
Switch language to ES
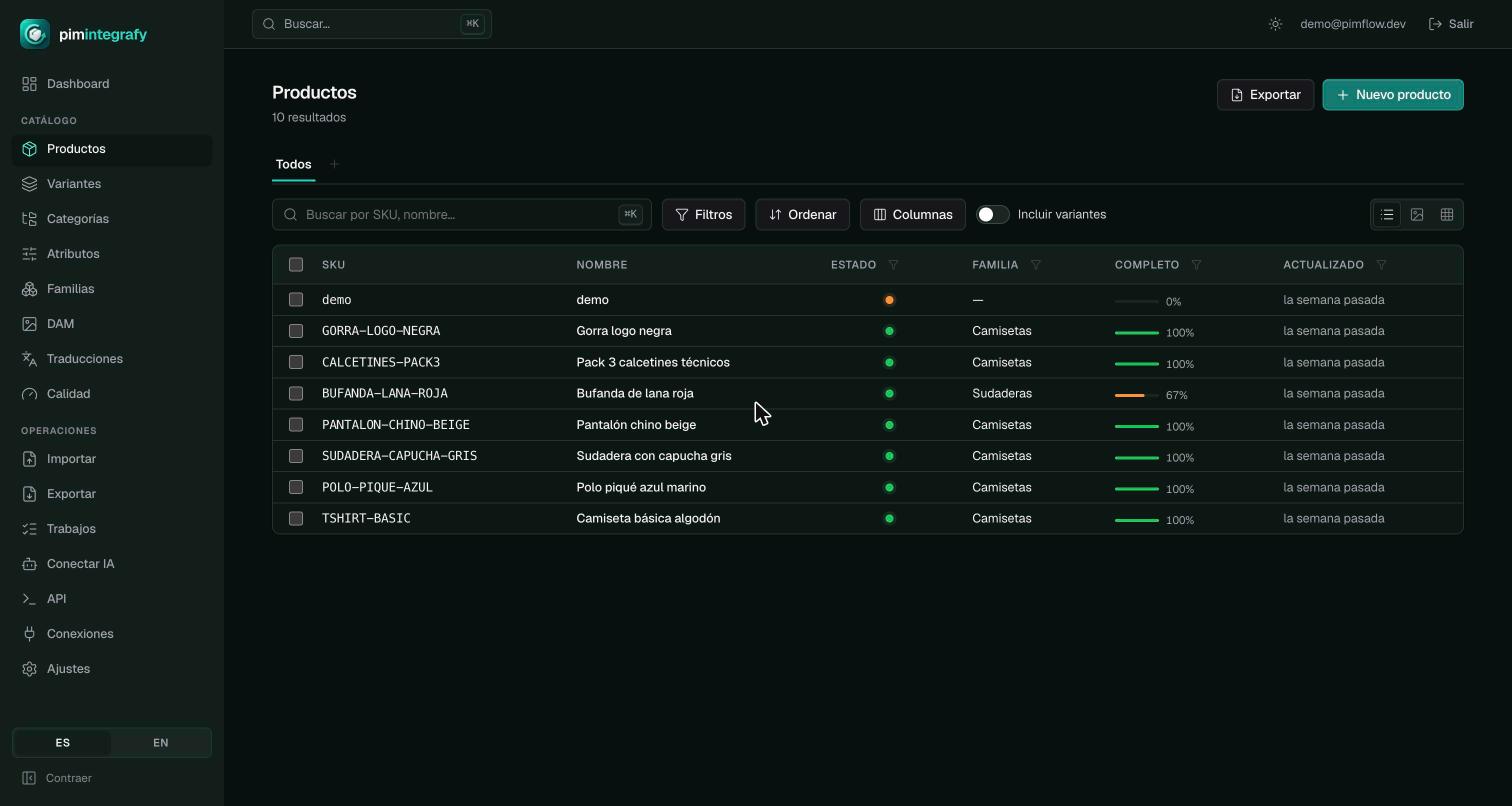click(63, 743)
